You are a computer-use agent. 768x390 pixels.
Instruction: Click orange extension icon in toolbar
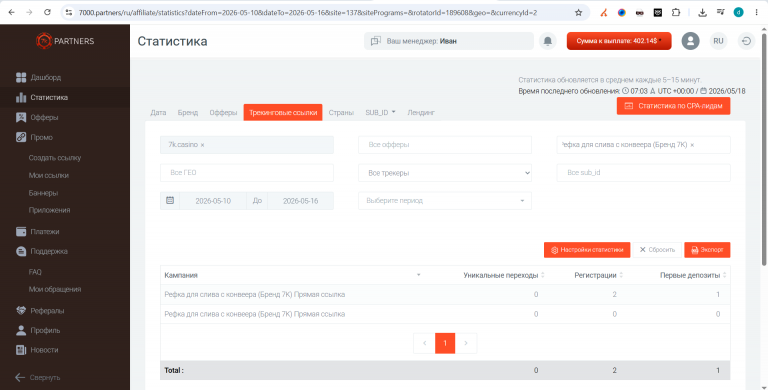pos(604,13)
